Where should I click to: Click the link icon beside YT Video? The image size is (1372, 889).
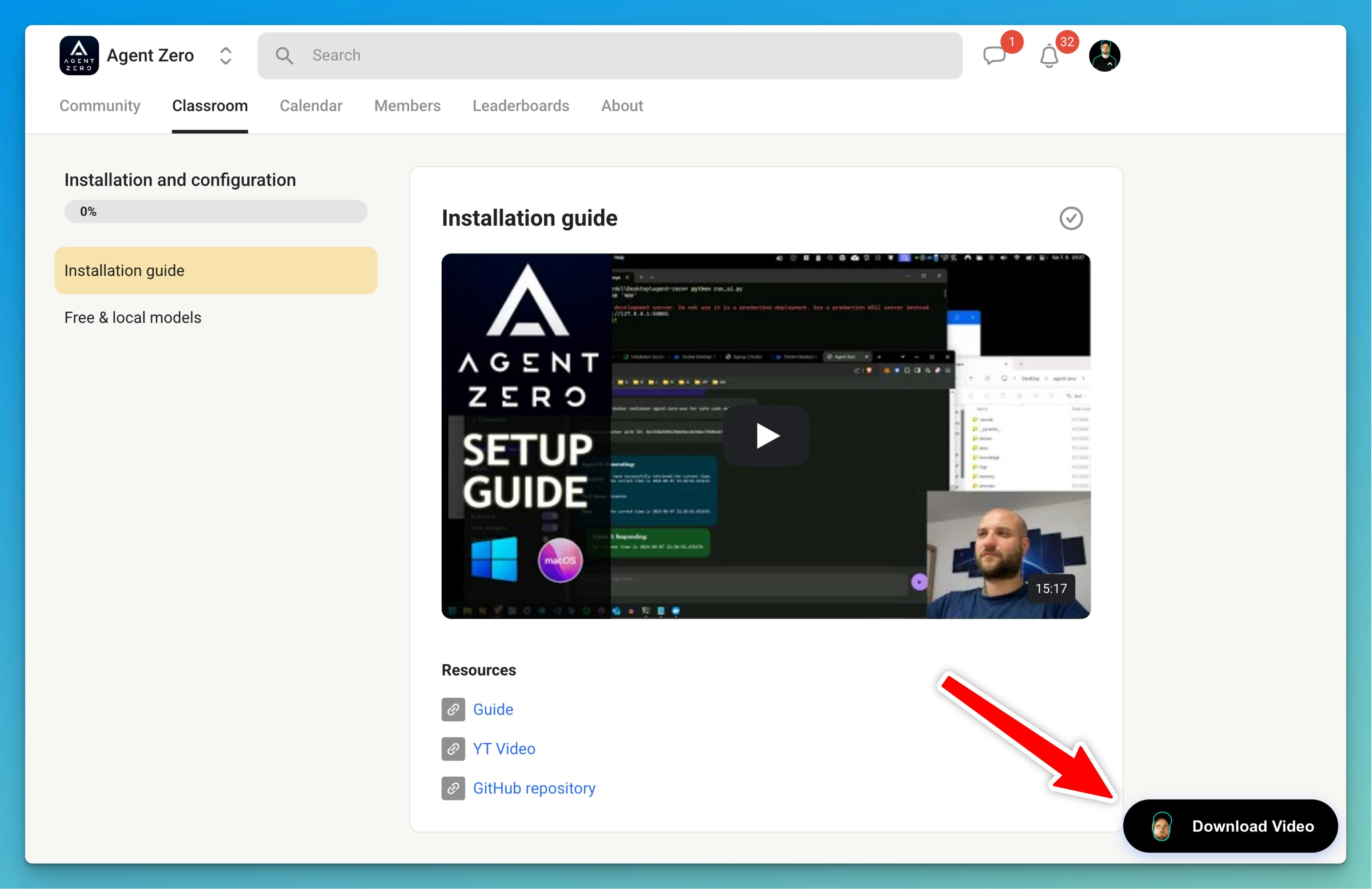click(453, 749)
